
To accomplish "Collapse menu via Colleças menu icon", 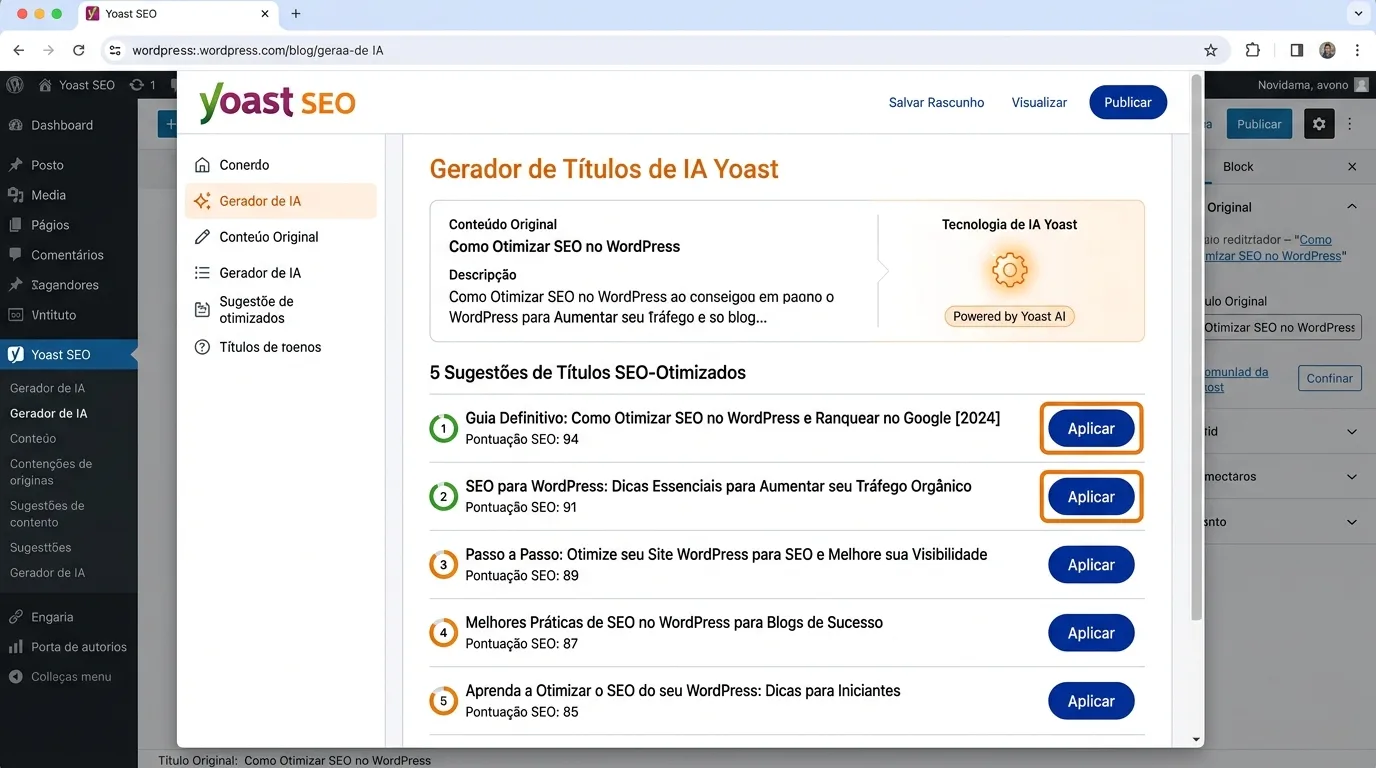I will click(15, 677).
